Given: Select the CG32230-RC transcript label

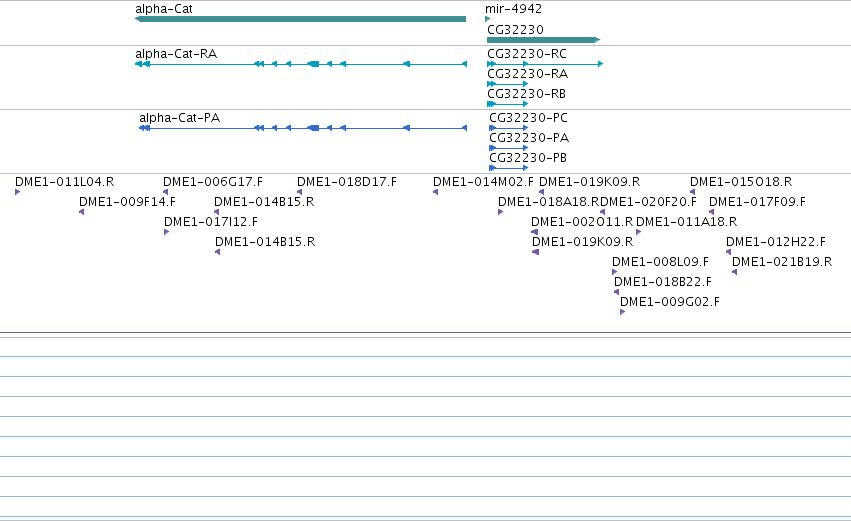Looking at the screenshot, I should [x=527, y=54].
